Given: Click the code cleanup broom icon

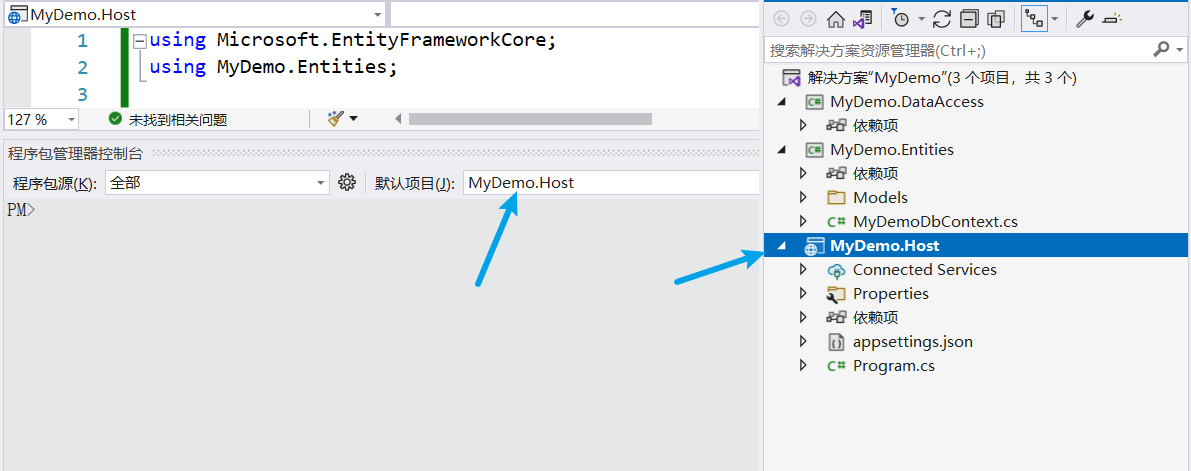Looking at the screenshot, I should (x=335, y=119).
